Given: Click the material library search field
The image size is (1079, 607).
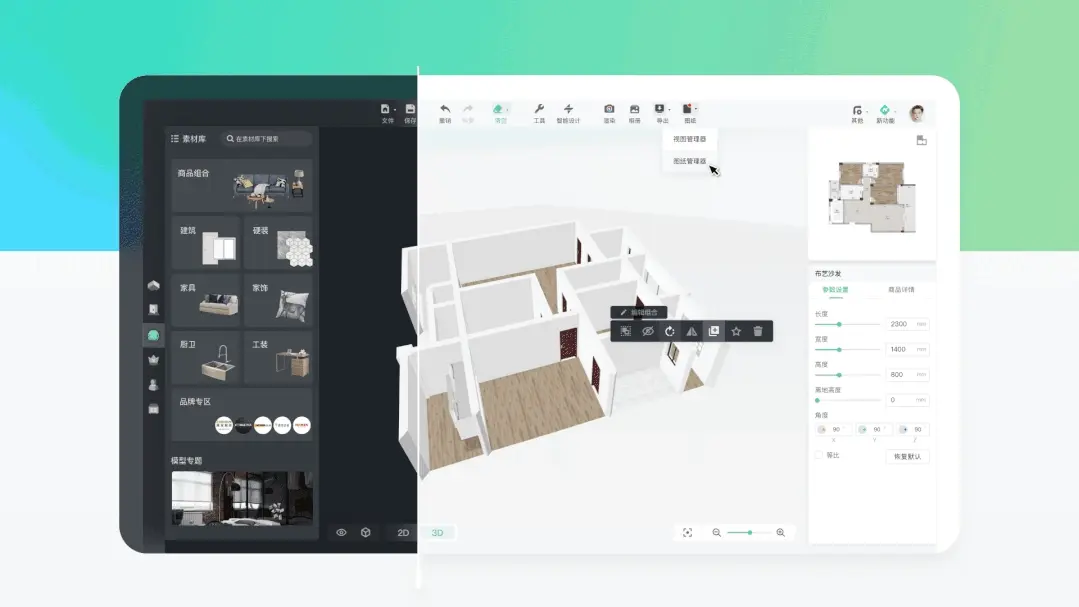Looking at the screenshot, I should point(267,138).
